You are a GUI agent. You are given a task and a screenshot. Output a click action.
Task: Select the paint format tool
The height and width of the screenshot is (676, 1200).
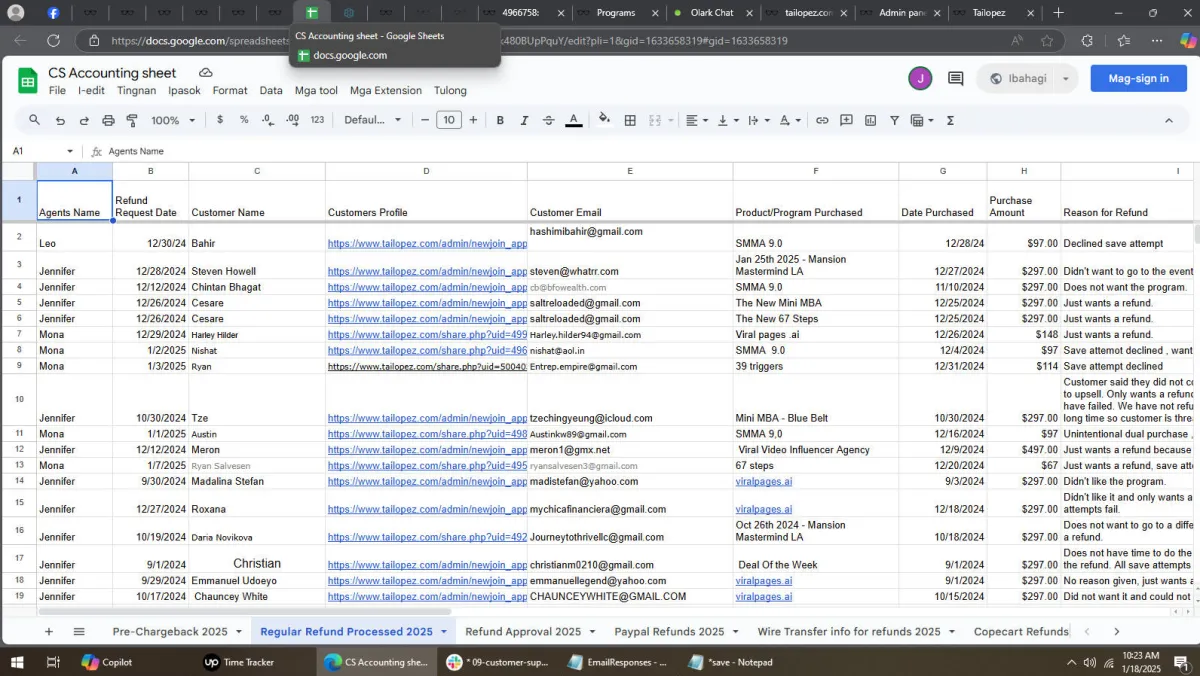click(x=132, y=120)
